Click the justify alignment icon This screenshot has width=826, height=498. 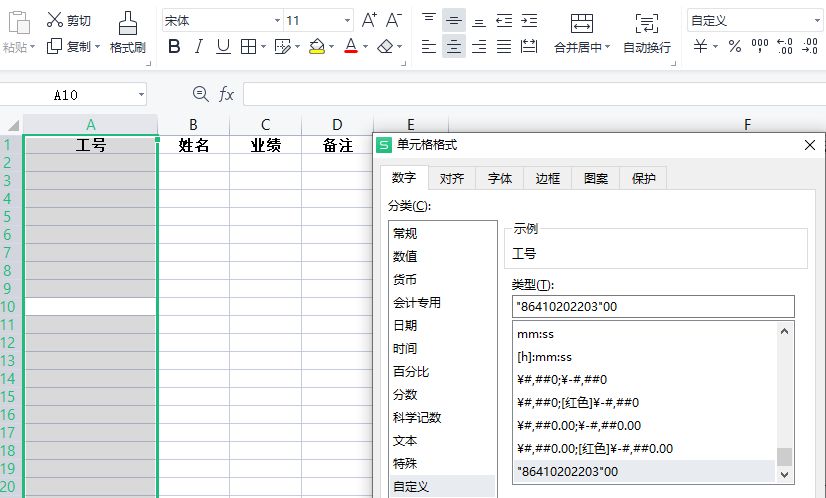point(504,47)
